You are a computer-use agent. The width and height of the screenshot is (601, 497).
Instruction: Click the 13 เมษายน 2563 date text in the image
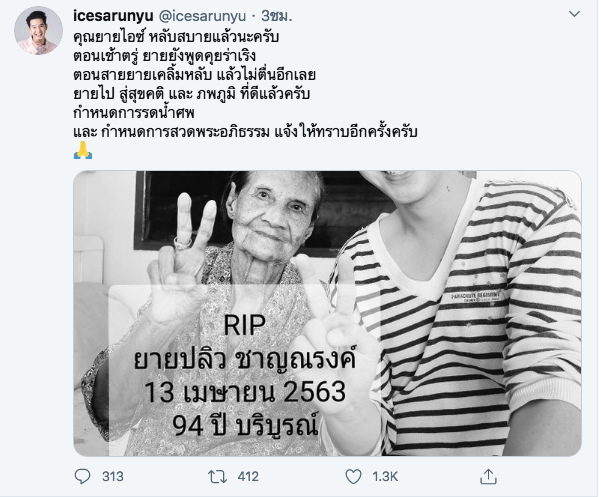click(x=245, y=392)
